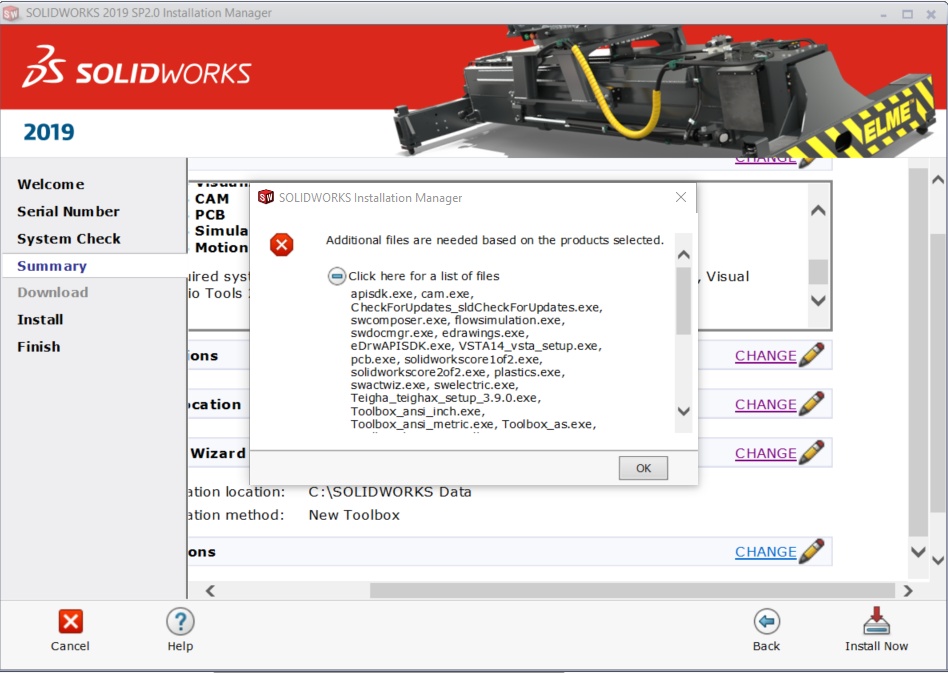948x673 pixels.
Task: Click pencil icon beside Wizard CHANGE link
Action: pyautogui.click(x=811, y=452)
